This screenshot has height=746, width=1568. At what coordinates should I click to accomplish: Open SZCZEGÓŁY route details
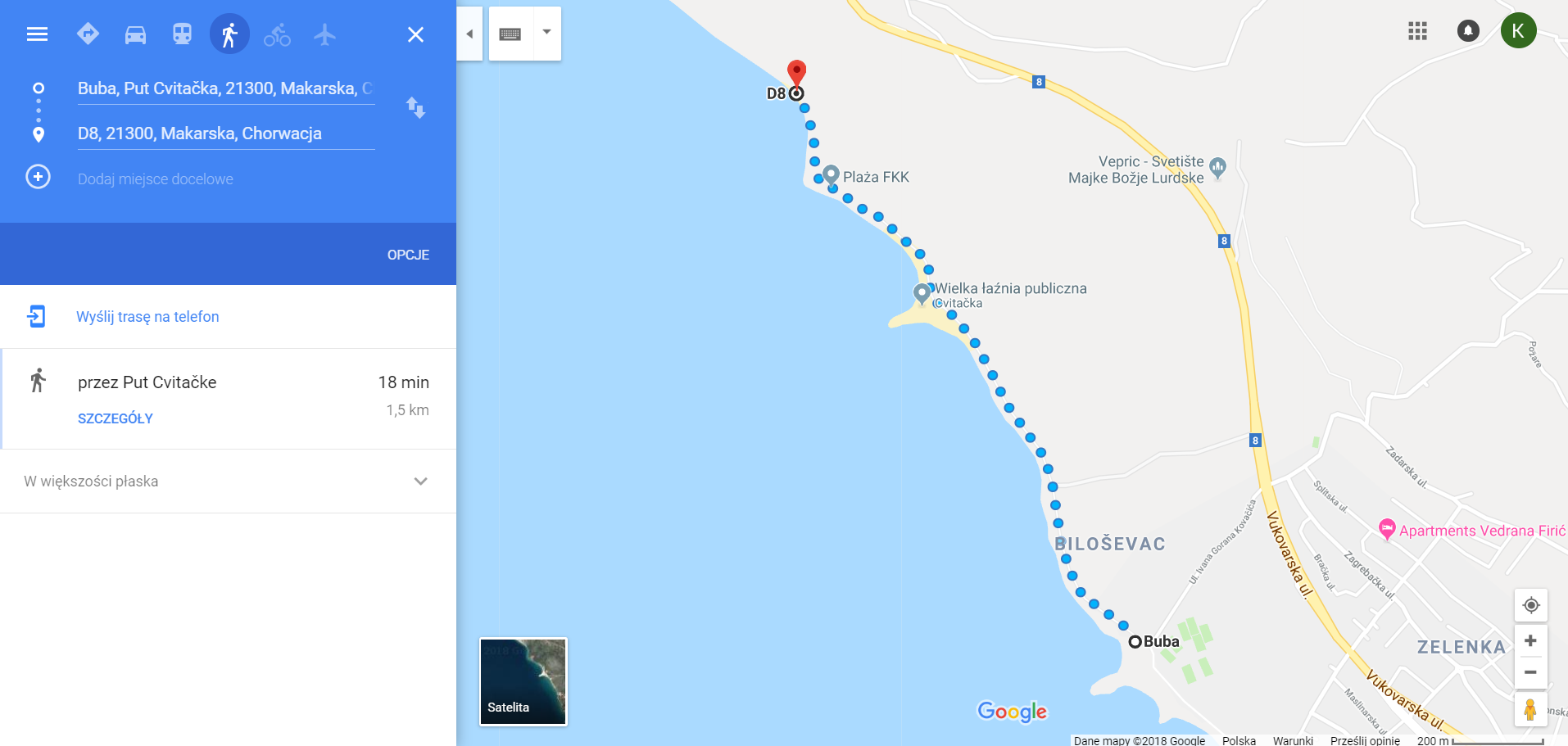coord(116,418)
